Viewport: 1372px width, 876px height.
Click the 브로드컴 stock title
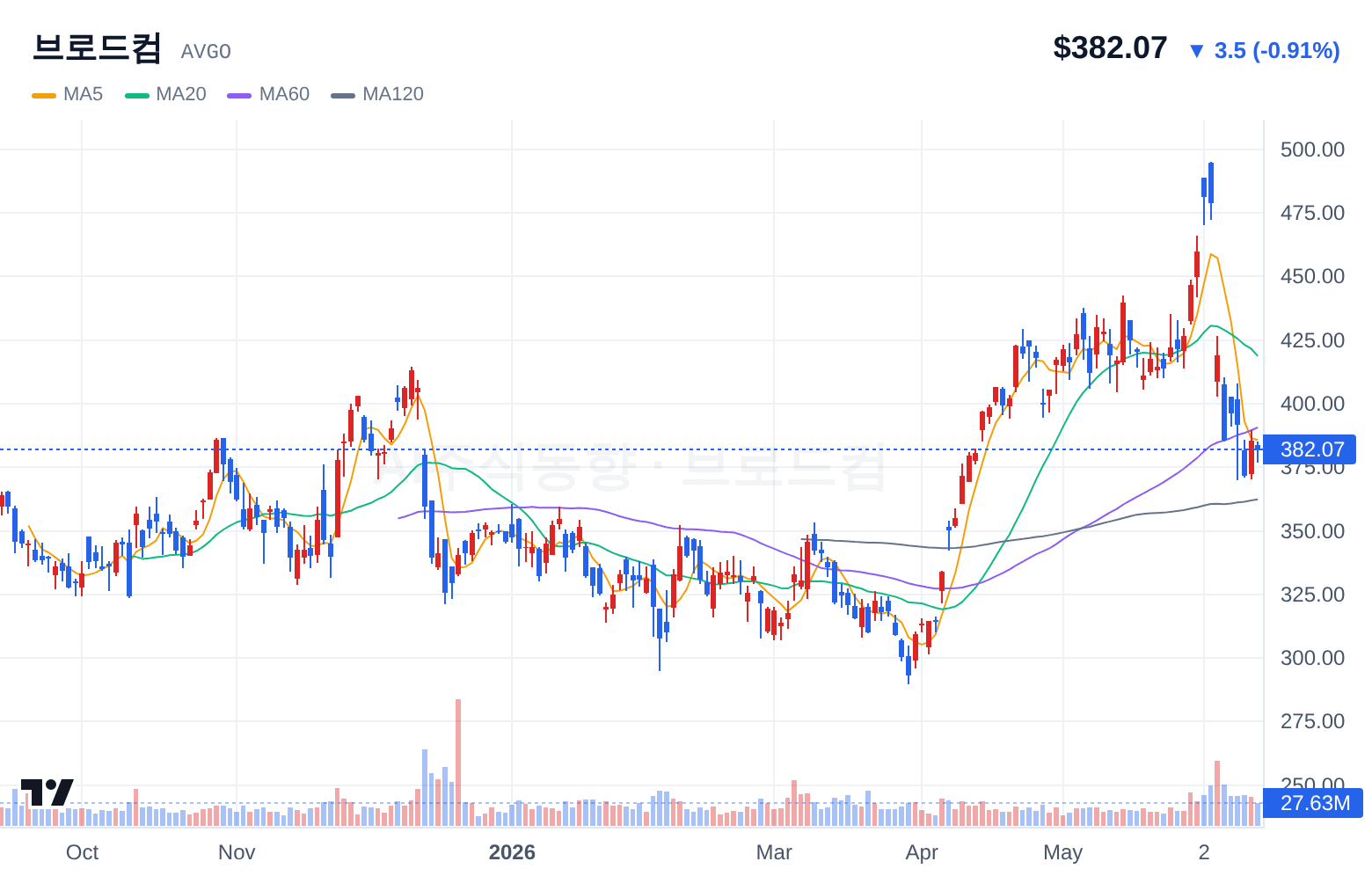(97, 47)
